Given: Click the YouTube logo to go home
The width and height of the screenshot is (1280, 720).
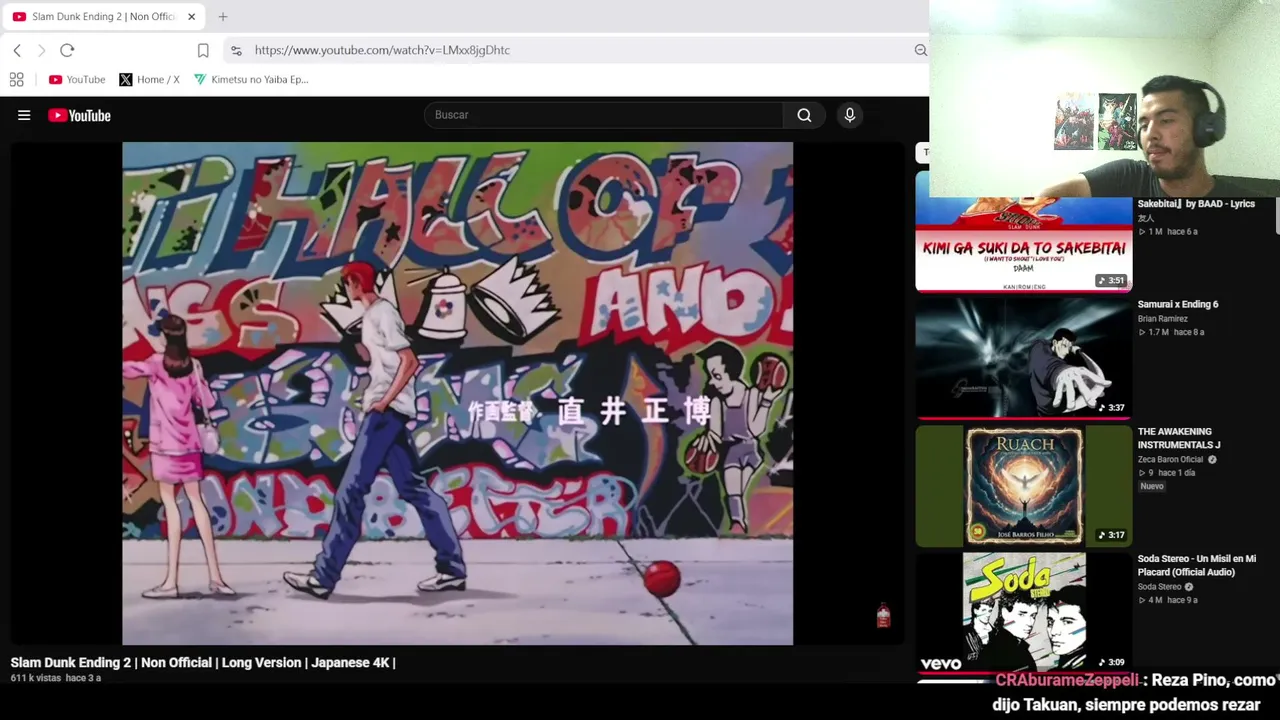Looking at the screenshot, I should (x=79, y=115).
